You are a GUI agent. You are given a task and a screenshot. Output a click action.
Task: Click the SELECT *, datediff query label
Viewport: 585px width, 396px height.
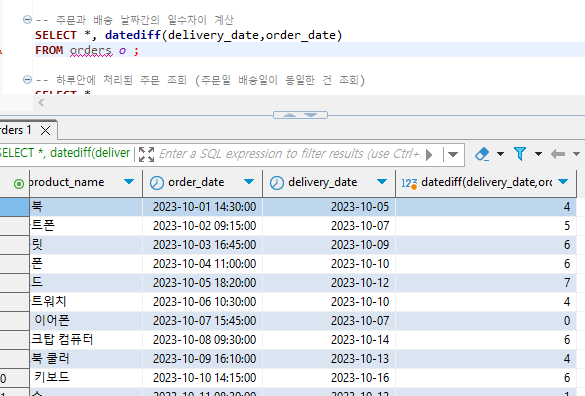point(65,153)
